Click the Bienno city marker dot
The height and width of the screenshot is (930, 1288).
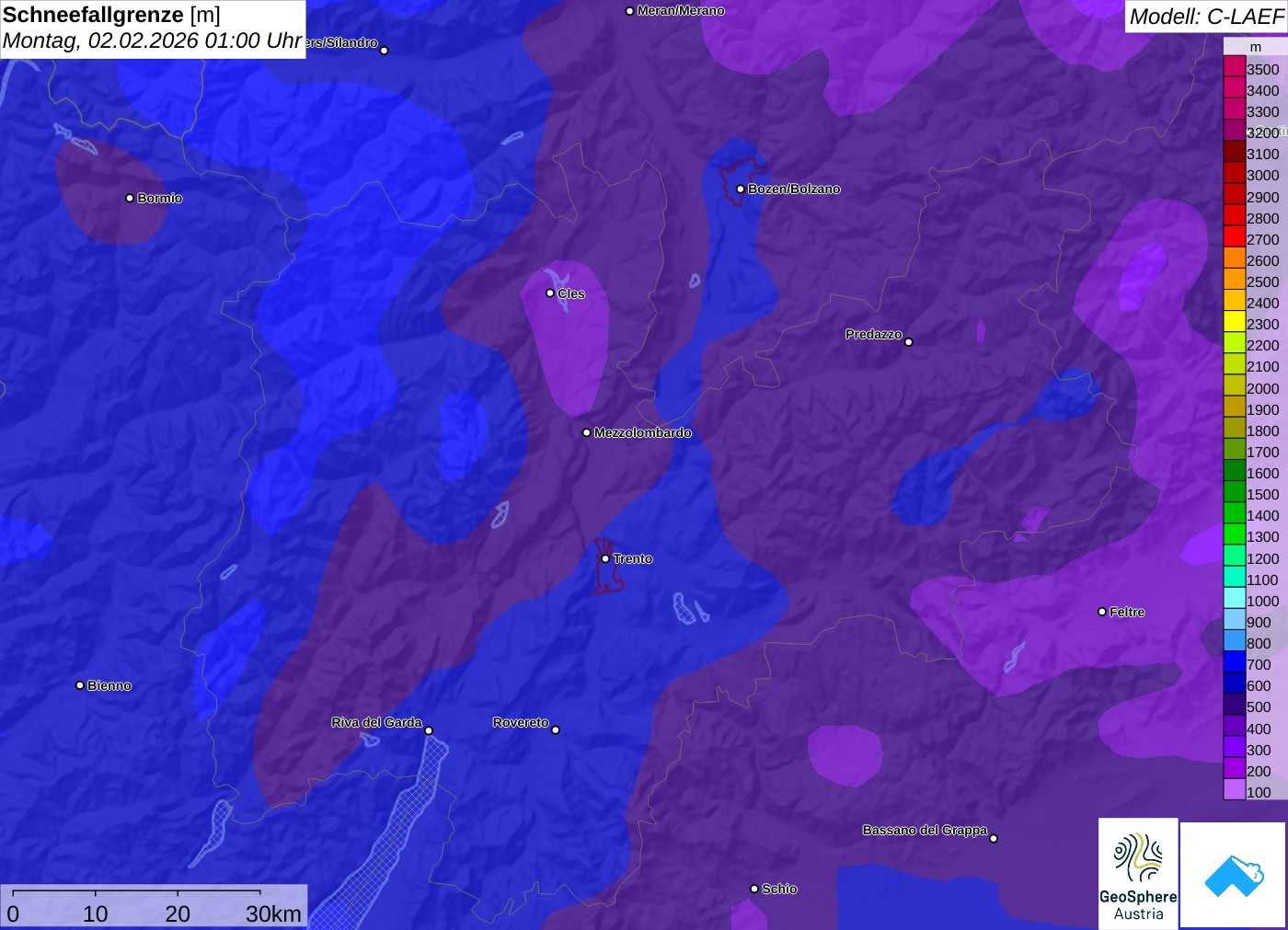coord(80,685)
